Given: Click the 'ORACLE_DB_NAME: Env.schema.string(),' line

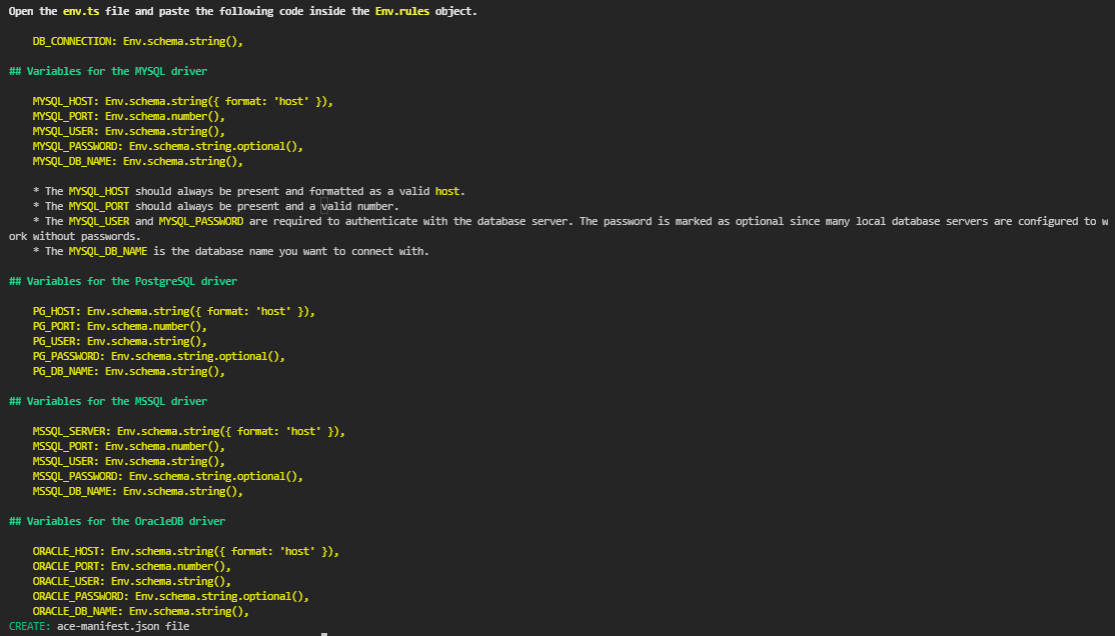Looking at the screenshot, I should tap(141, 610).
